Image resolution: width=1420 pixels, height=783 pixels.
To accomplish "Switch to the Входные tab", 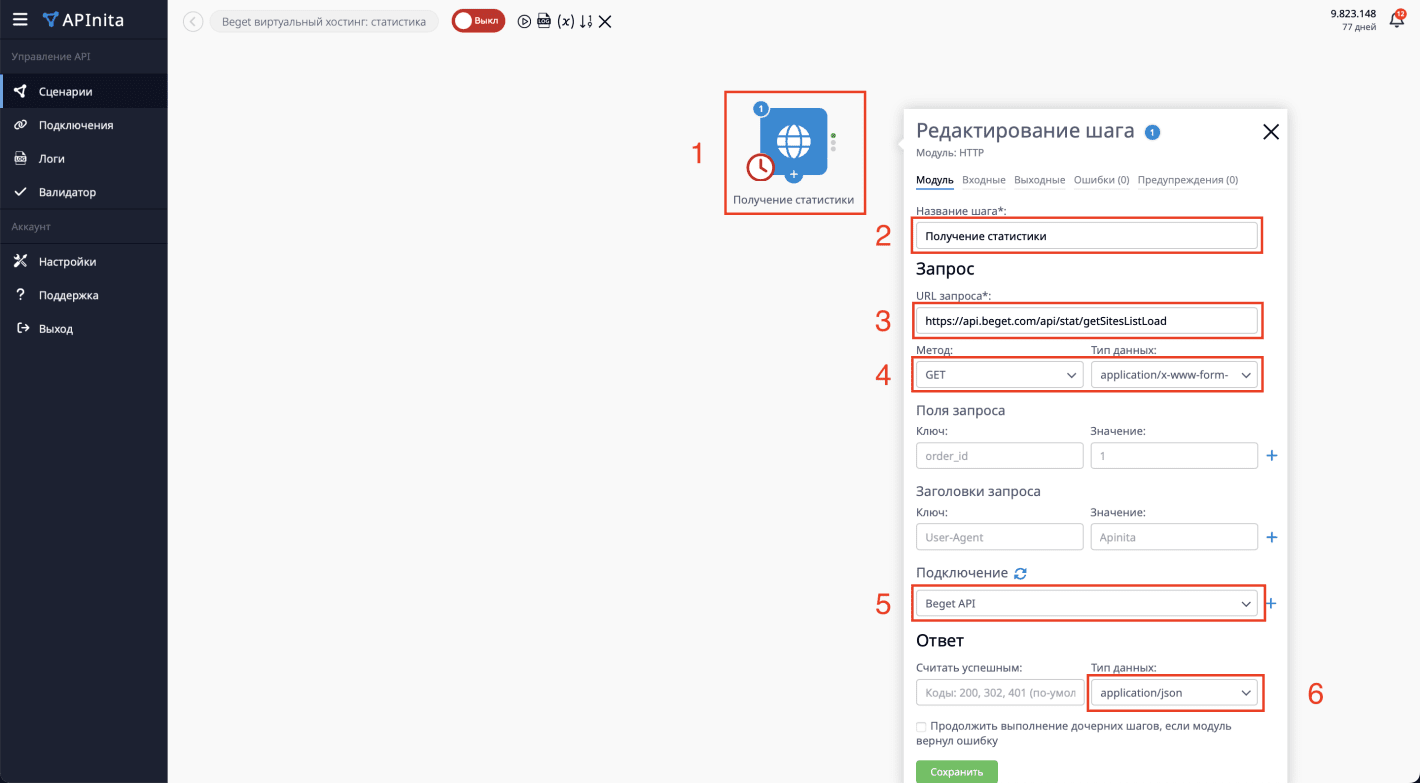I will (x=983, y=180).
